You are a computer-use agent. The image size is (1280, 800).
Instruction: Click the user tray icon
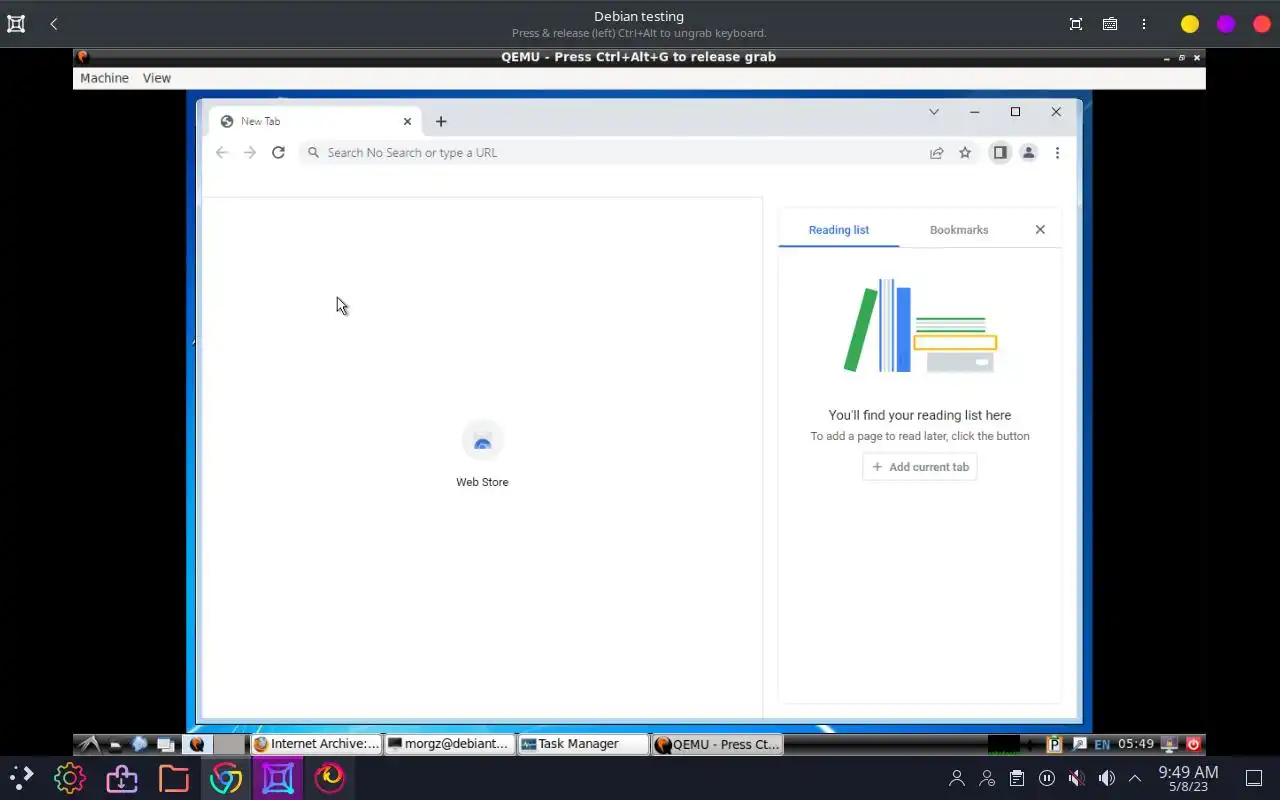[x=957, y=778]
